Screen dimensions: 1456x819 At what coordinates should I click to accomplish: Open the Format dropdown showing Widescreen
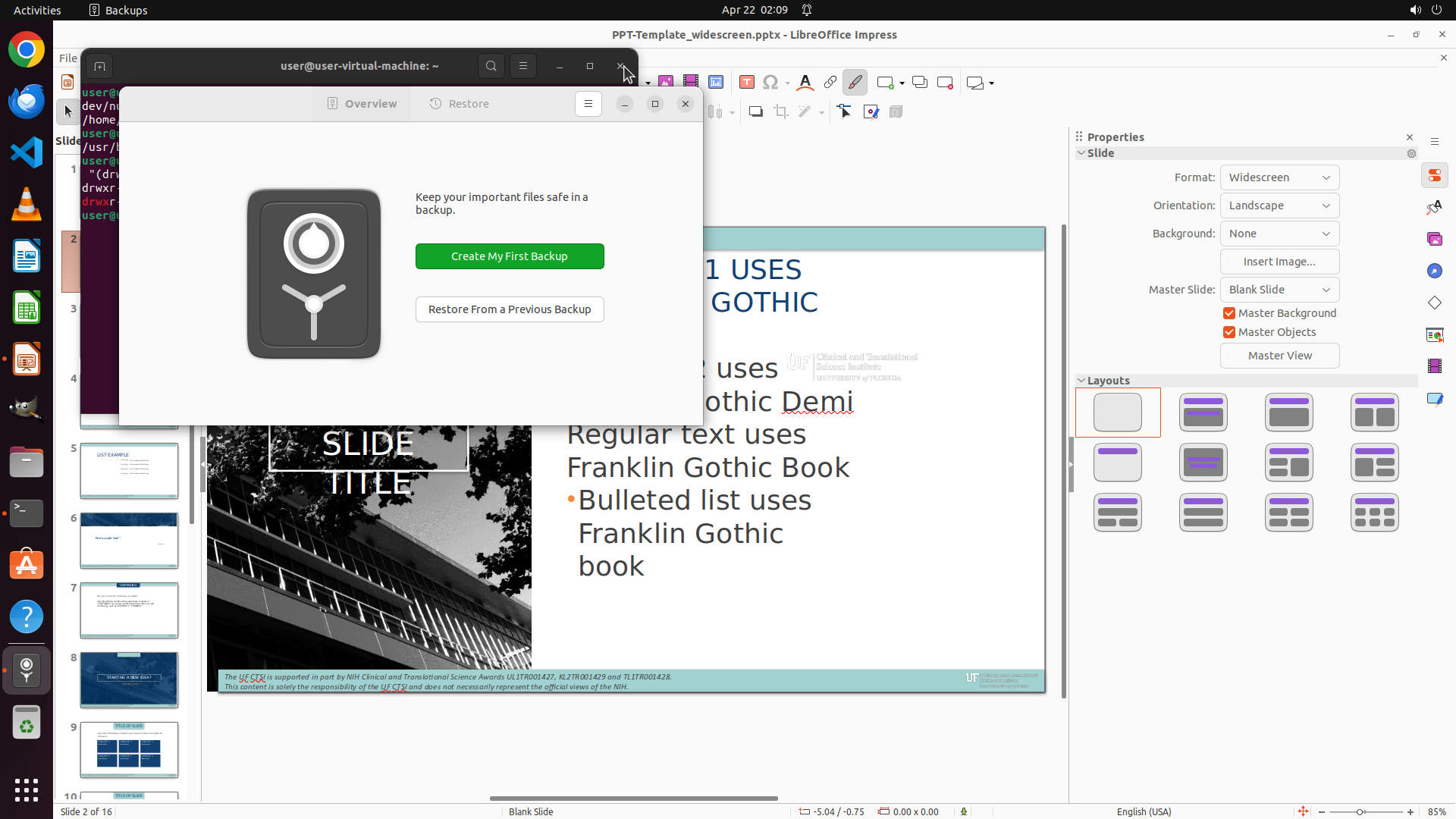[1279, 177]
